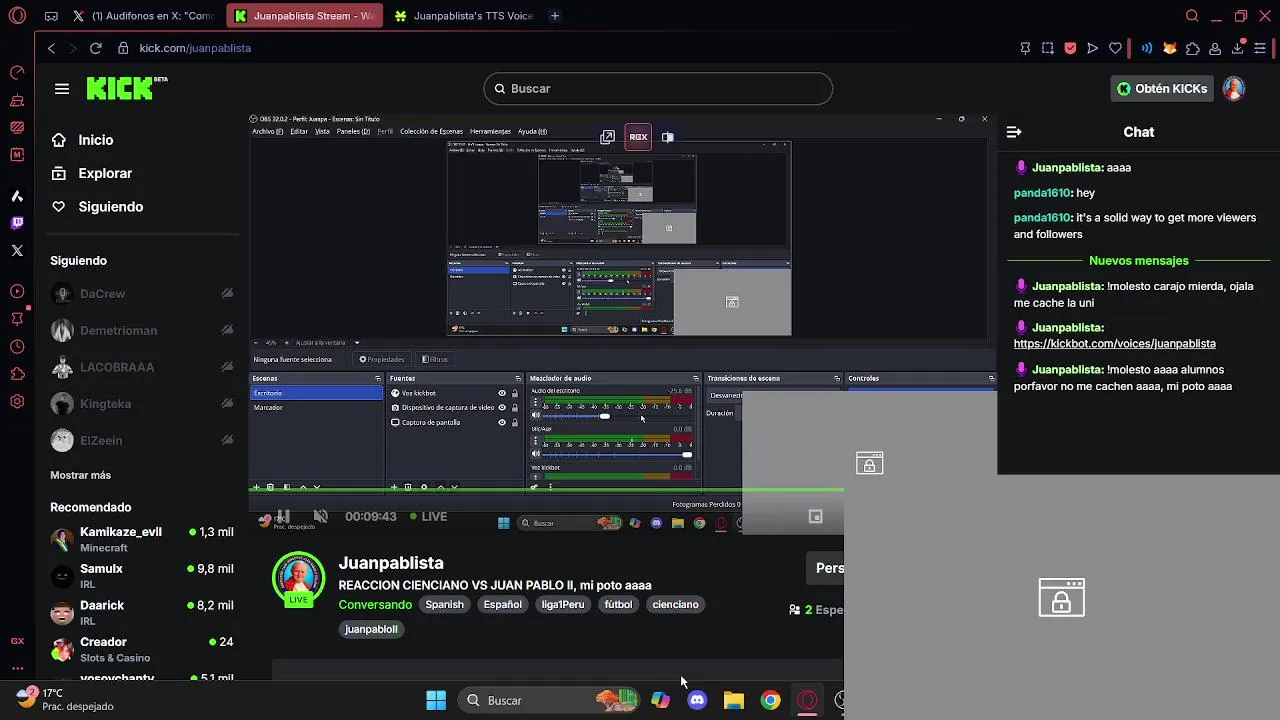Screen dimensions: 1280x720
Task: Open zoom dropdown arrow near Ajustar a la ventana
Action: pyautogui.click(x=357, y=343)
